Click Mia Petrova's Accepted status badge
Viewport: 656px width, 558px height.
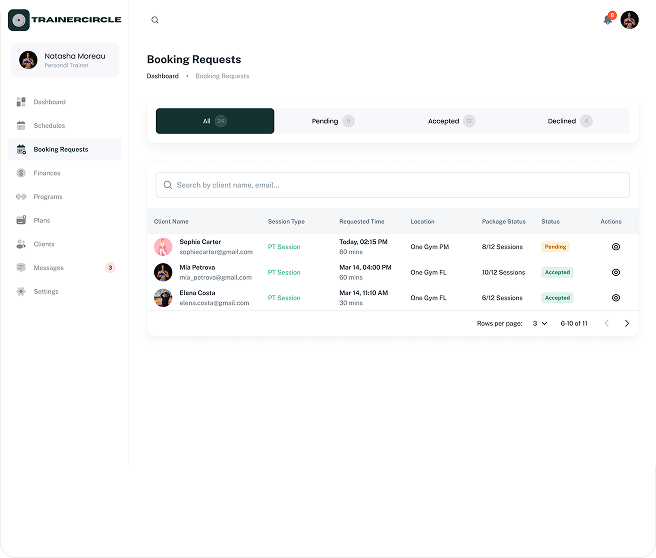point(557,272)
